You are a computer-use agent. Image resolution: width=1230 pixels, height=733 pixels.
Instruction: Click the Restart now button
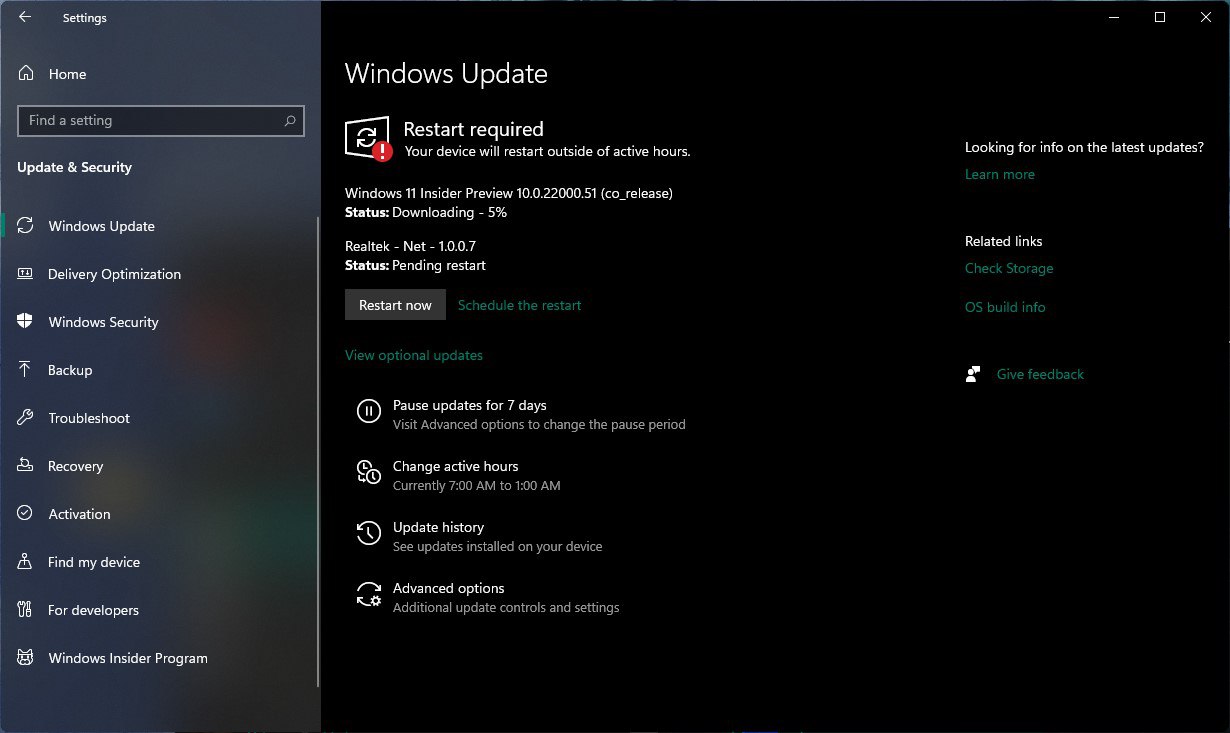click(x=395, y=305)
